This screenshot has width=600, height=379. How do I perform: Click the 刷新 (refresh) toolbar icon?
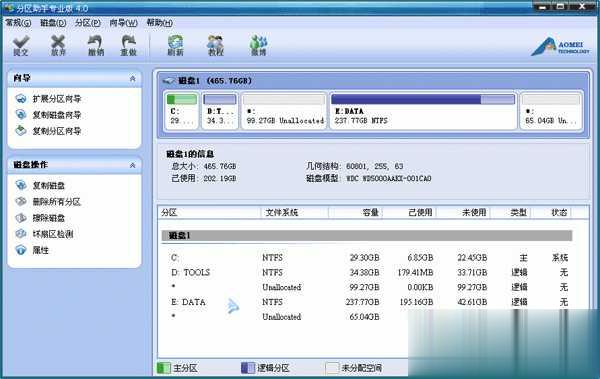pos(176,46)
